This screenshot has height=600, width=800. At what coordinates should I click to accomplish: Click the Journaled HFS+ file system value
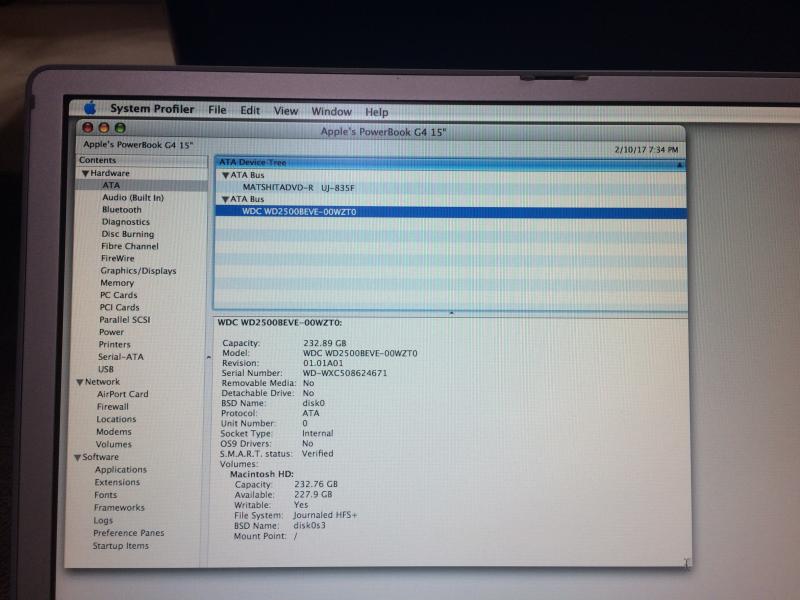326,515
